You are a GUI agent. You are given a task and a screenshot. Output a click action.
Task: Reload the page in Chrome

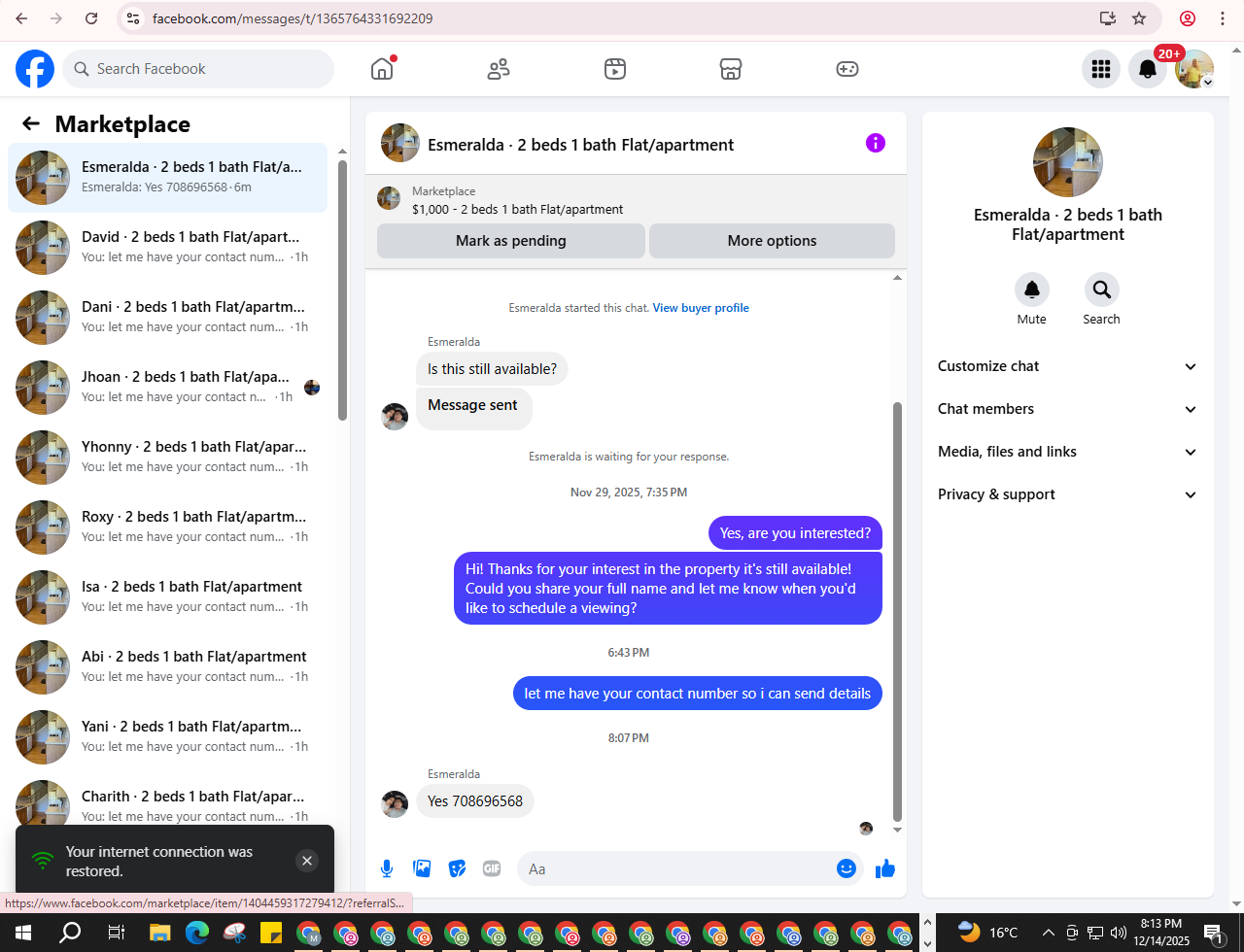[x=91, y=18]
